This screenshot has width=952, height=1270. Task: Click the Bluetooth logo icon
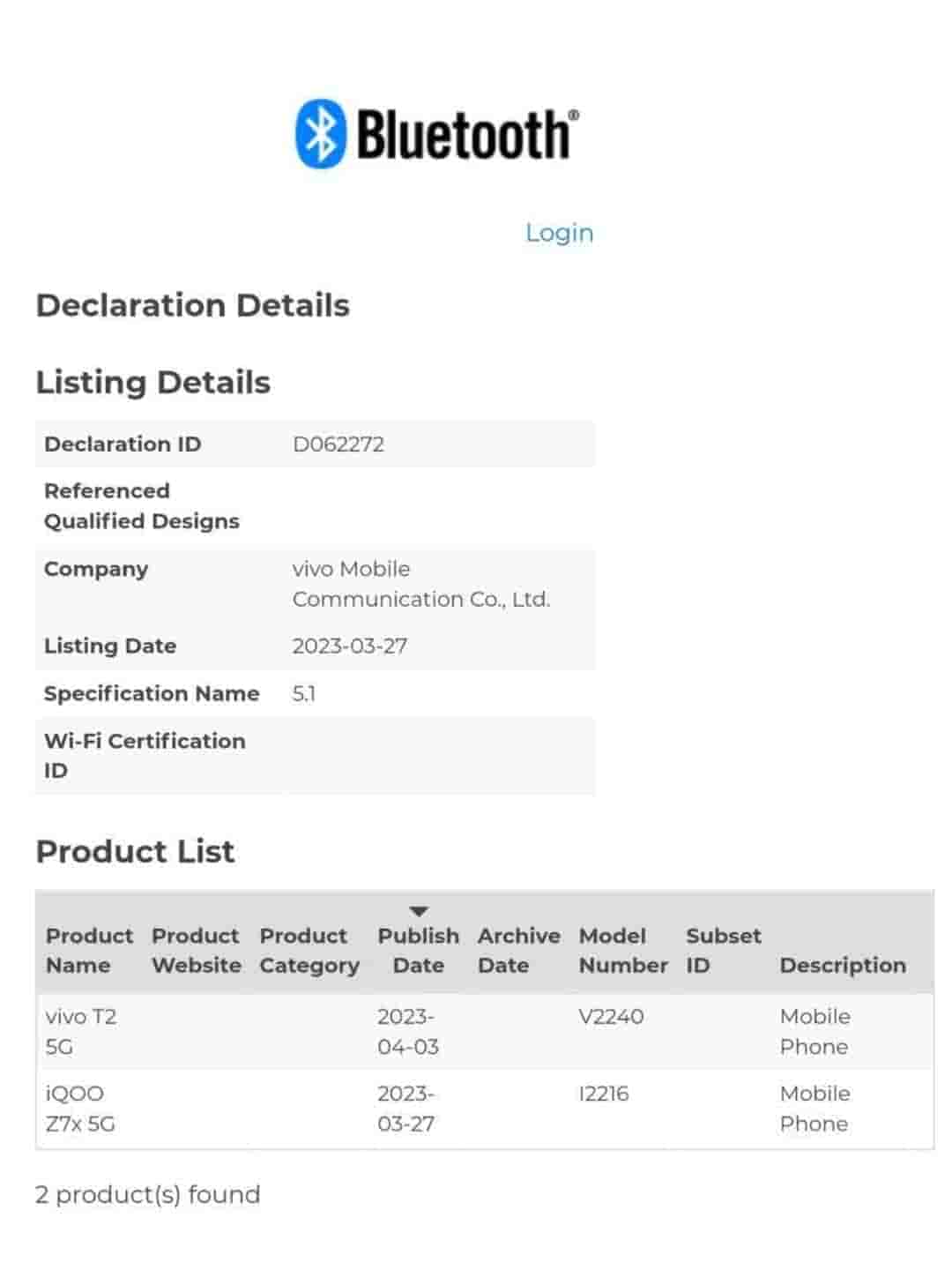point(320,133)
